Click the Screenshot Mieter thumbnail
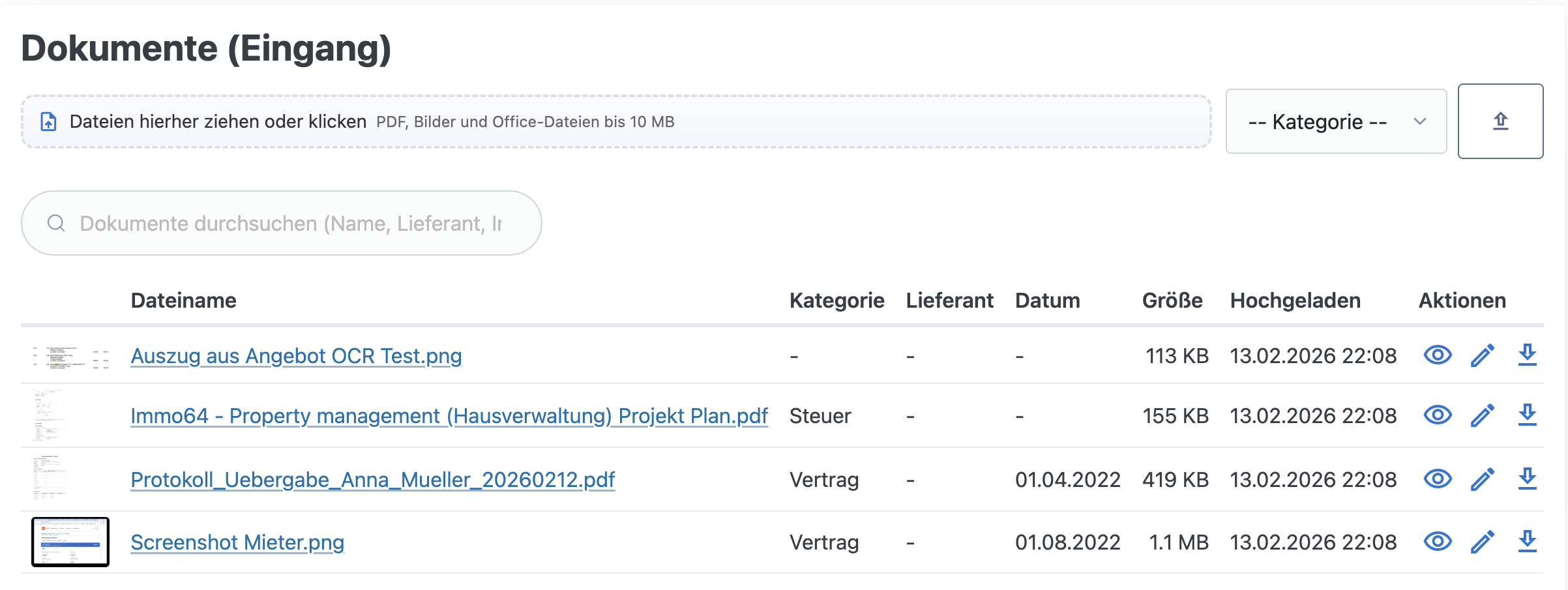Viewport: 1568px width, 590px height. (70, 542)
